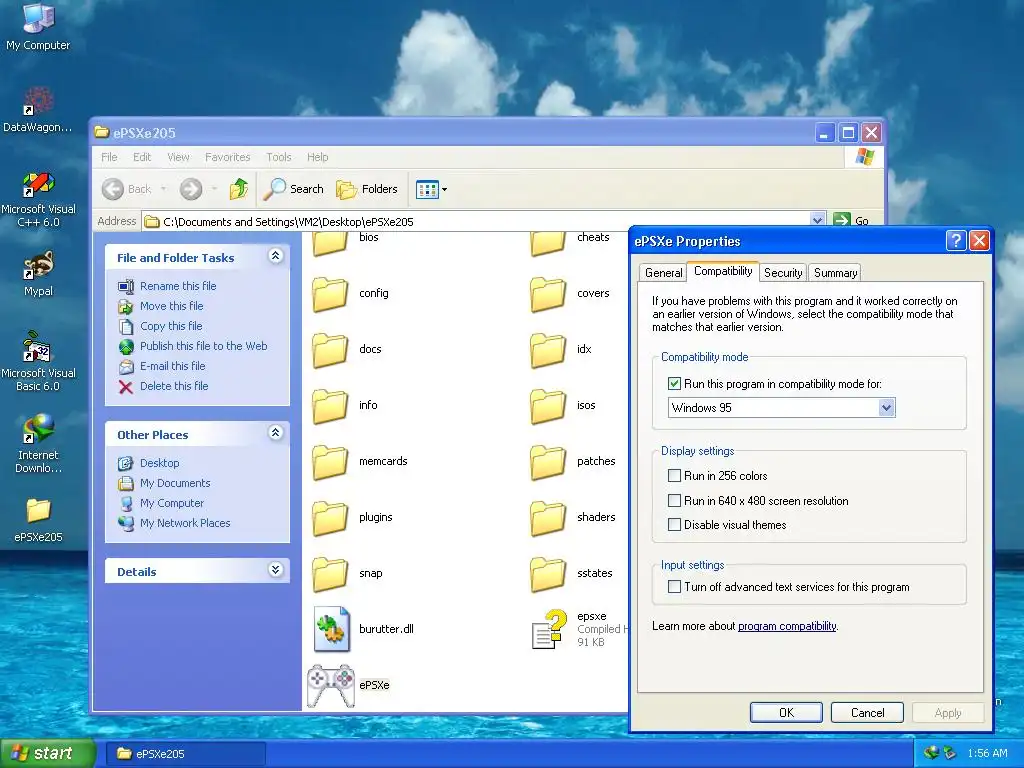Screen dimensions: 1024x768
Task: Click the system tray clock
Action: (987, 754)
